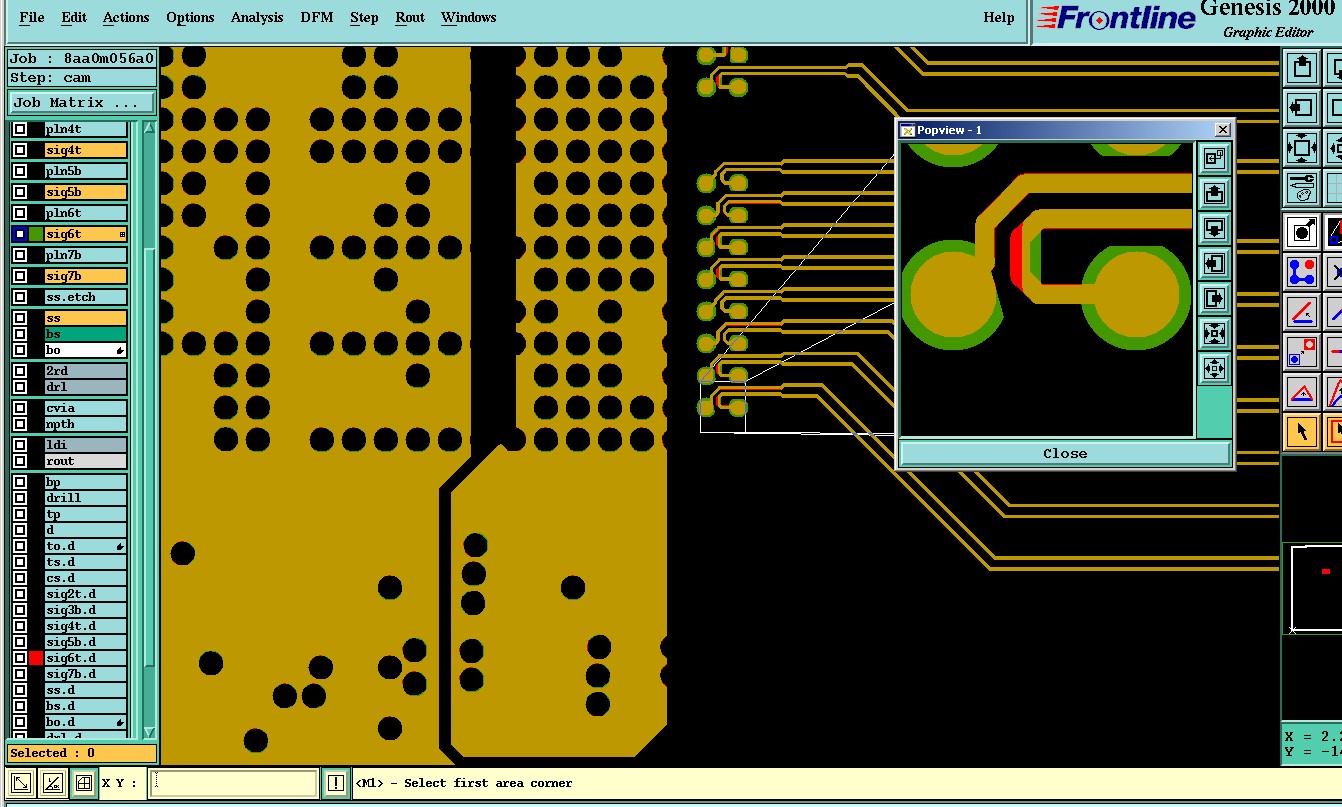
Task: Click the grid snap icon near X Y
Action: 84,783
